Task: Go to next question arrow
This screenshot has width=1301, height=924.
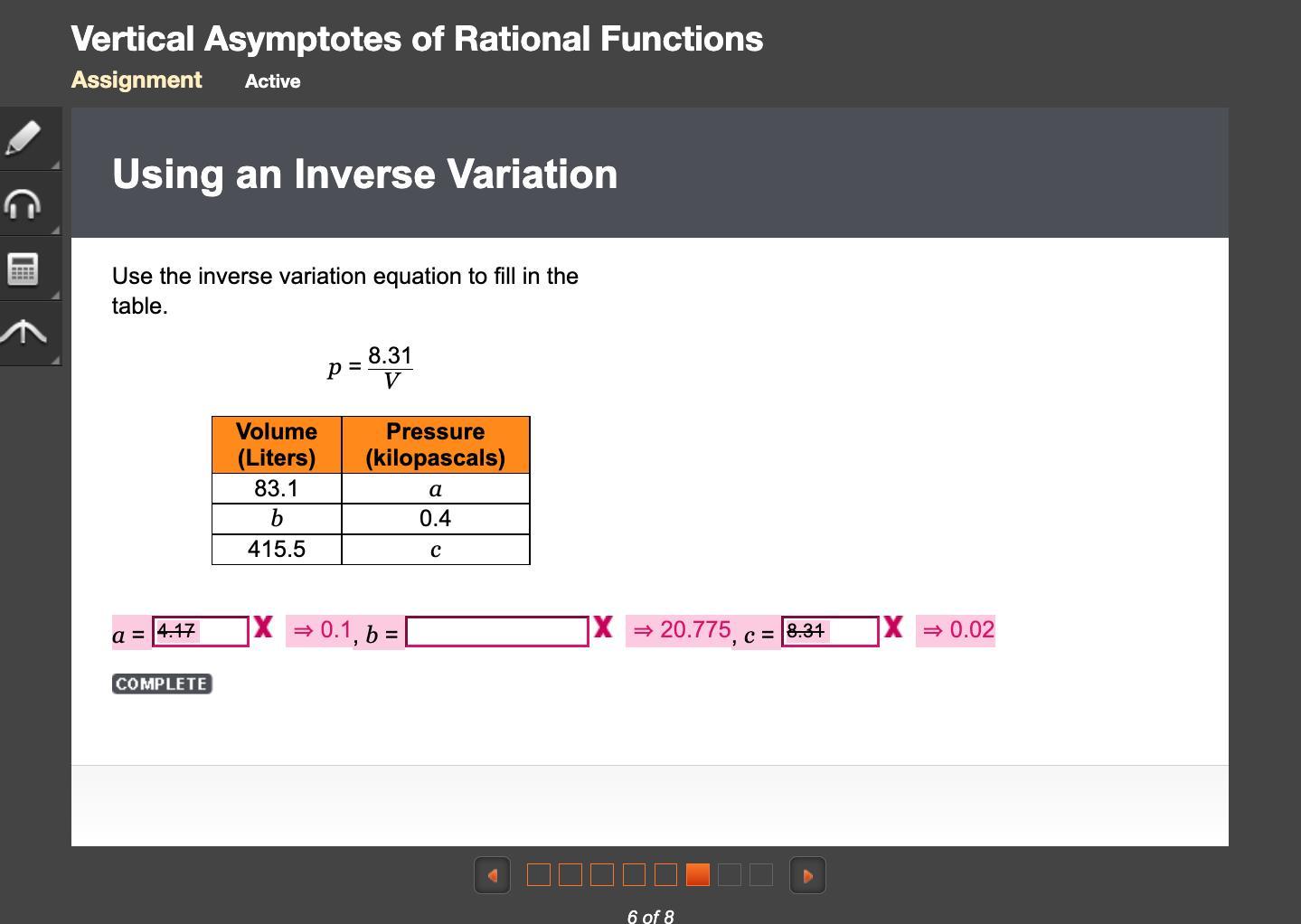Action: coord(807,875)
